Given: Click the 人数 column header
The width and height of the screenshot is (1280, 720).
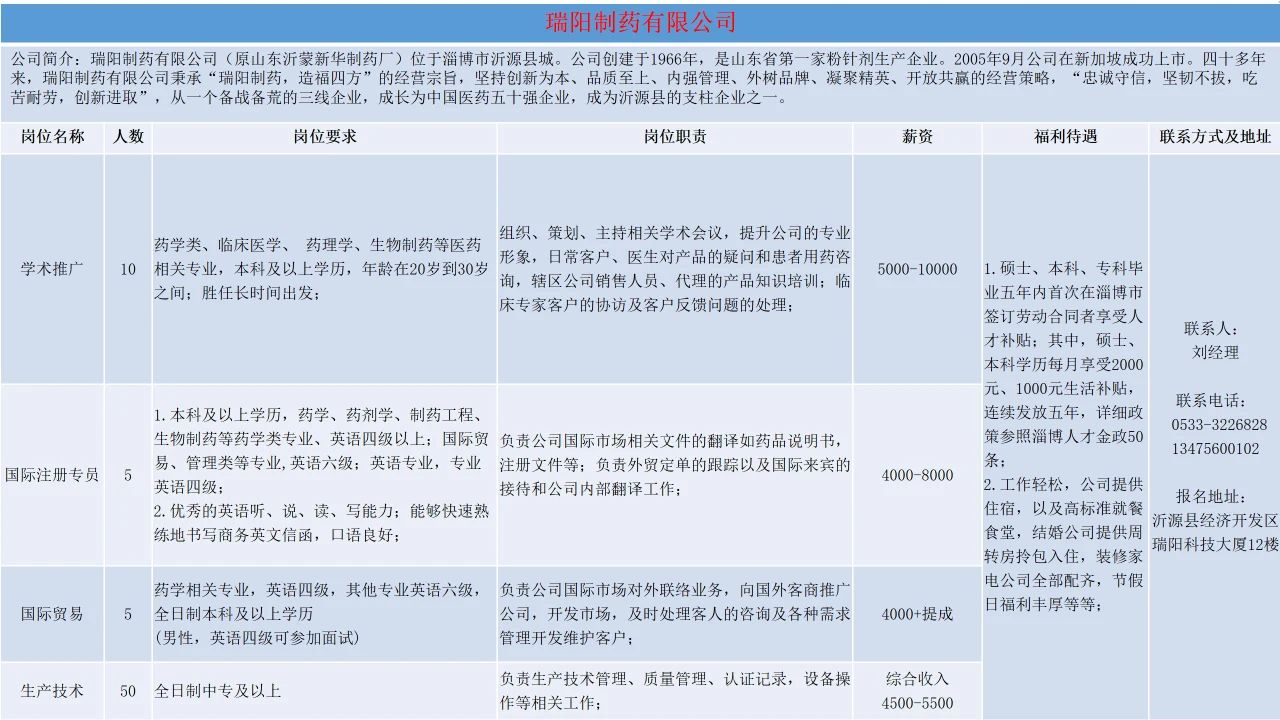Looking at the screenshot, I should pos(128,137).
